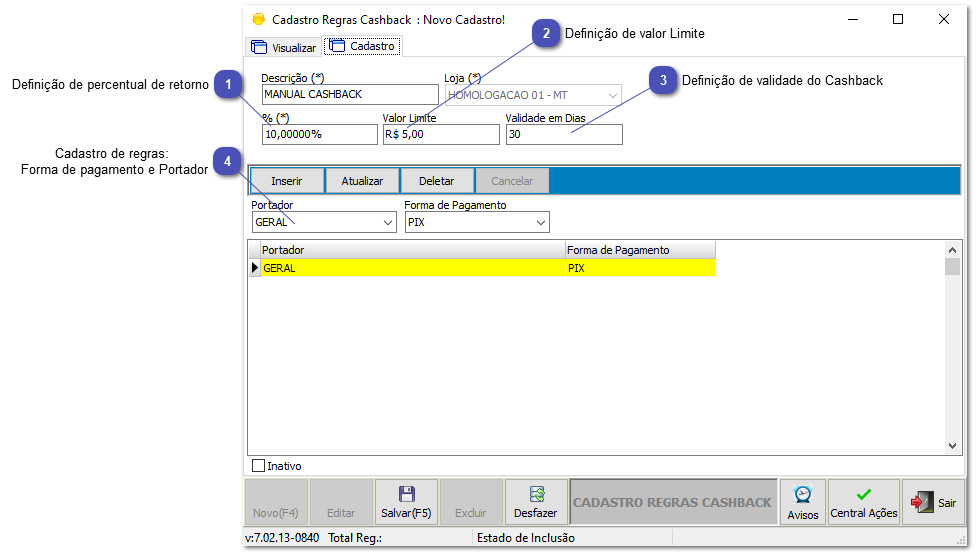Click the Salvar(F5) floppy disk button
Image resolution: width=976 pixels, height=555 pixels.
pos(406,502)
